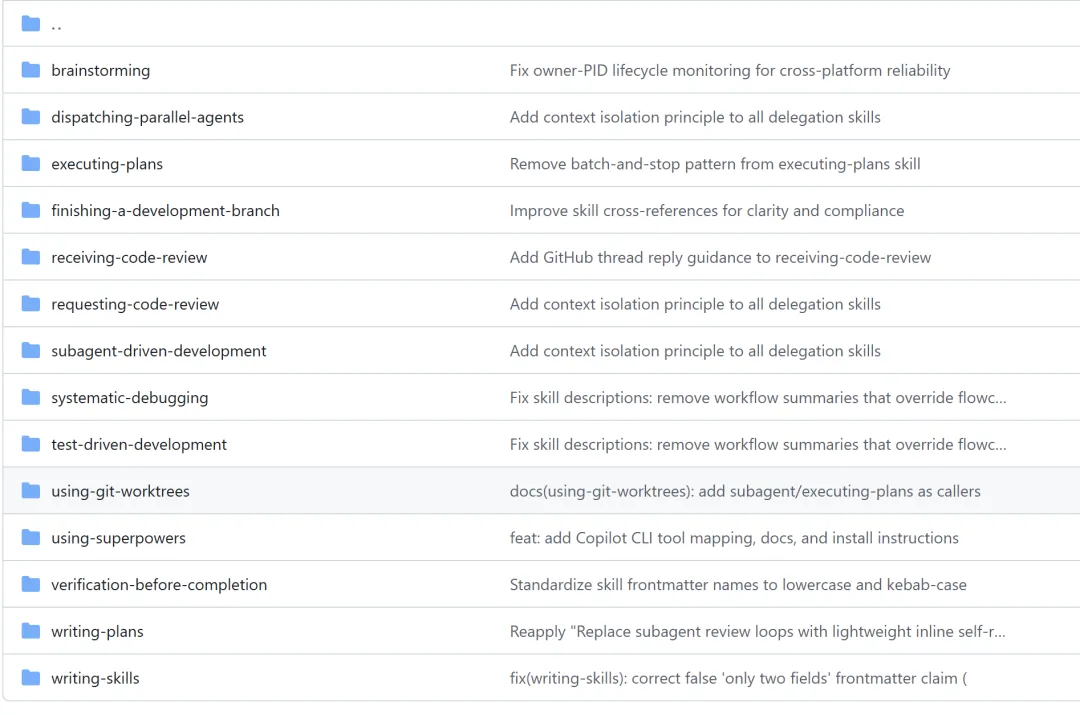Click the systematic-debugging folder icon
Viewport: 1080px width, 715px height.
click(x=31, y=398)
